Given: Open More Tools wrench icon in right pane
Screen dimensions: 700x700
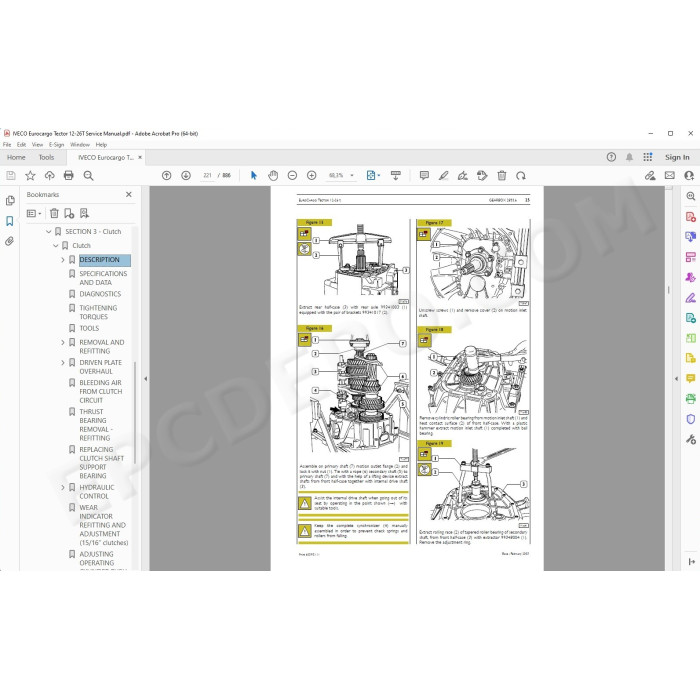Looking at the screenshot, I should (x=691, y=439).
